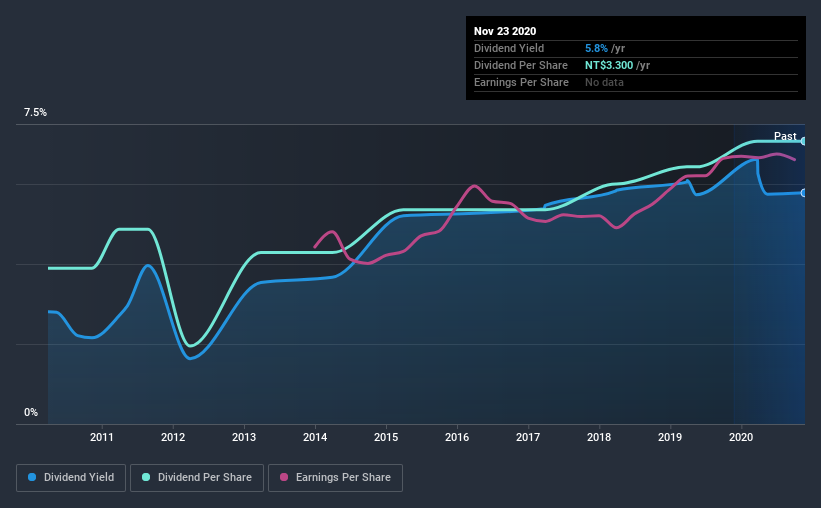Click the 7.5% y-axis label
Image resolution: width=821 pixels, height=508 pixels.
coord(35,113)
